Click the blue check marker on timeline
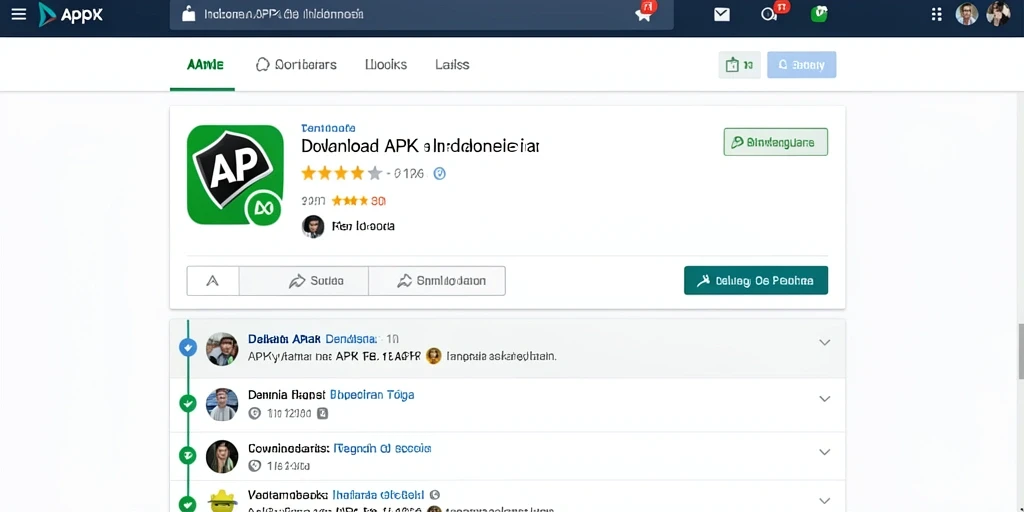Image resolution: width=1024 pixels, height=512 pixels. click(188, 348)
